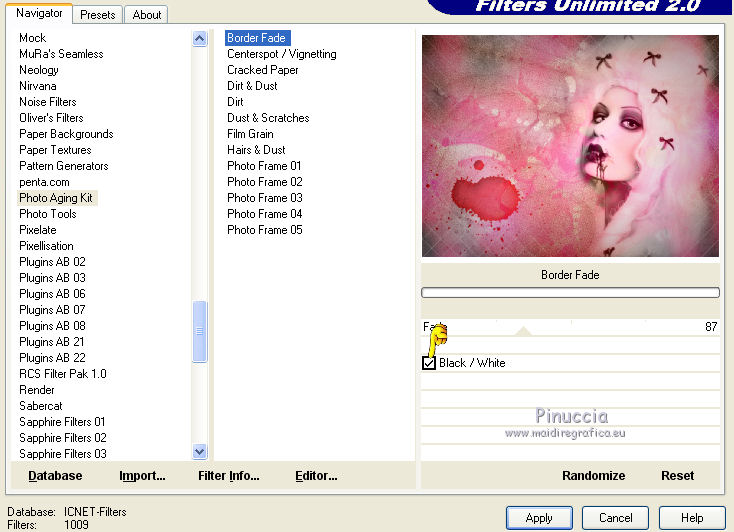734x532 pixels.
Task: Click the progress bar below Border Fade title
Action: tap(570, 293)
